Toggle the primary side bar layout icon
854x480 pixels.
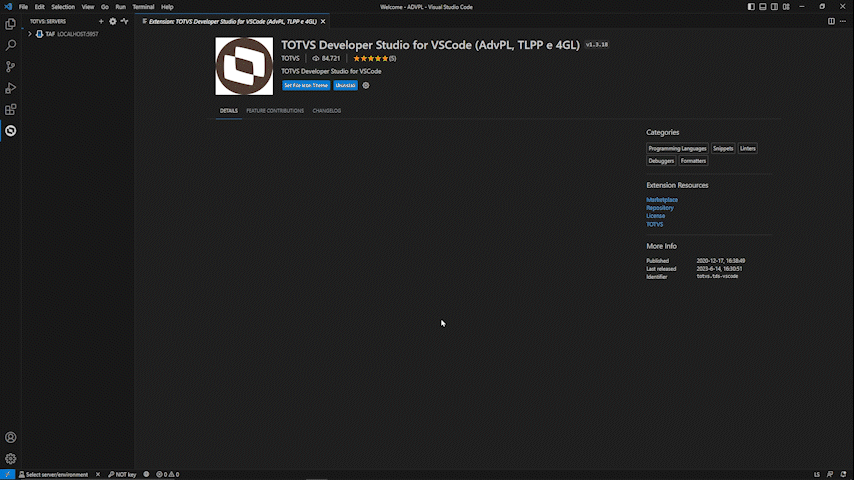751,7
